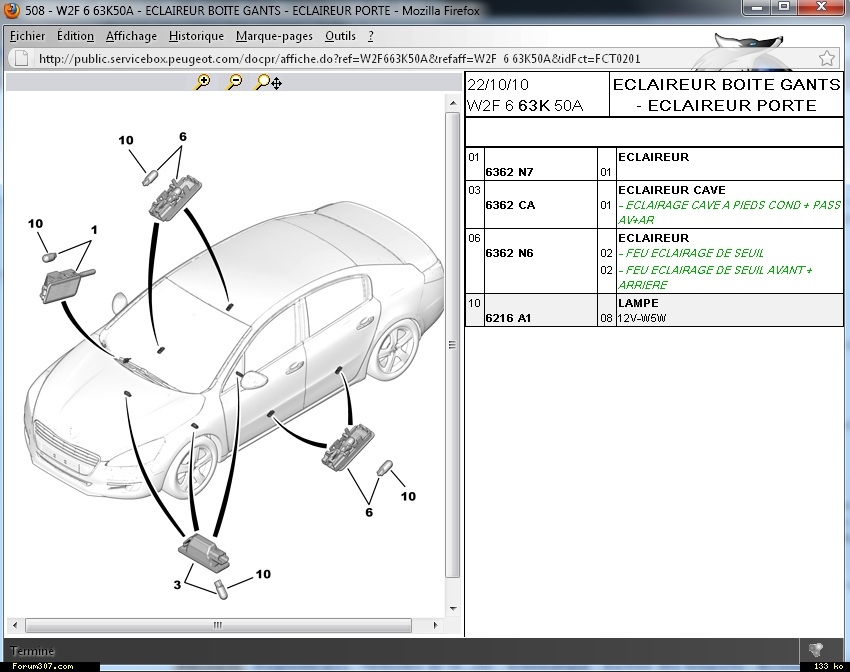The height and width of the screenshot is (672, 850).
Task: Click the Terminé status text
Action: click(32, 650)
